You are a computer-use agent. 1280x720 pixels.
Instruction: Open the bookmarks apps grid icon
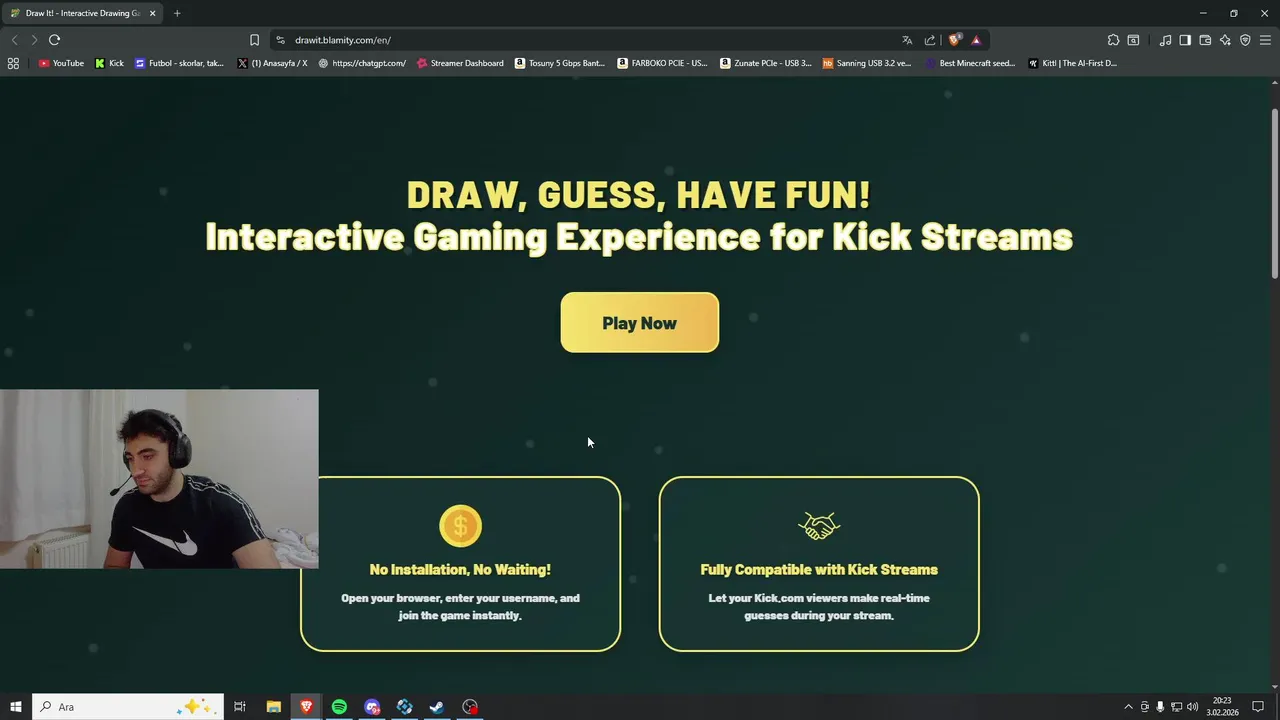pyautogui.click(x=13, y=63)
